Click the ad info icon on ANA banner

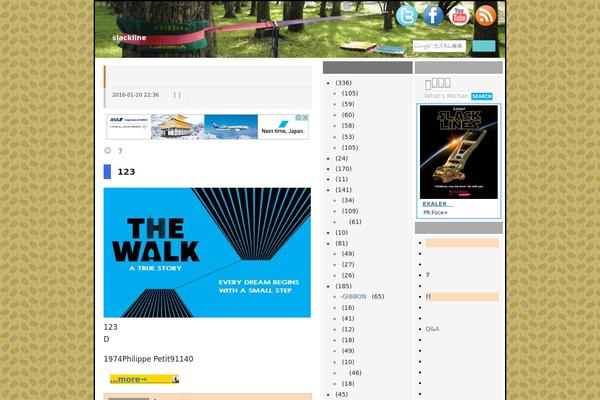[x=298, y=118]
